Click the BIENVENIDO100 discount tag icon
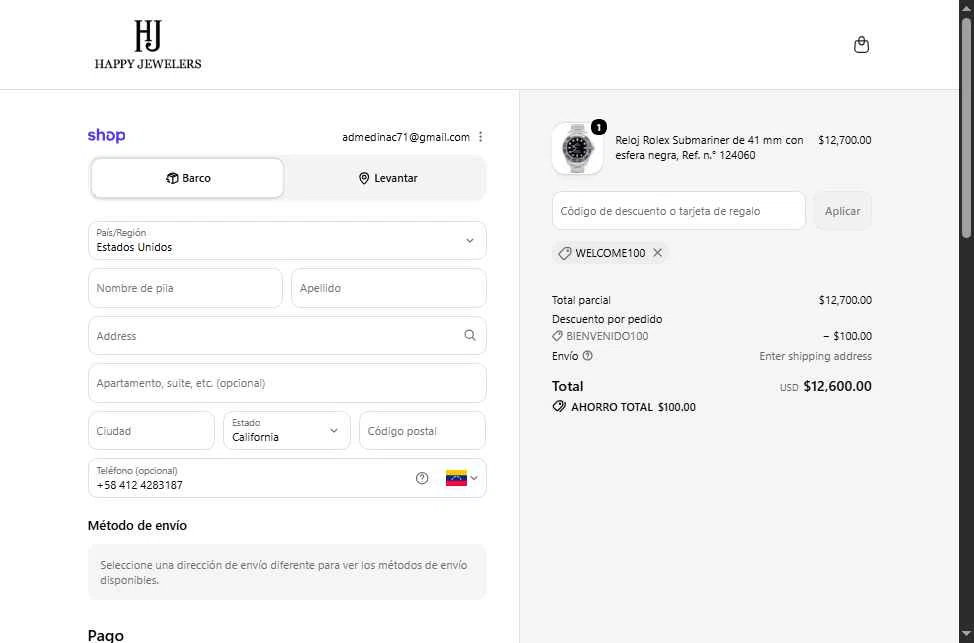This screenshot has width=974, height=643. (x=557, y=336)
